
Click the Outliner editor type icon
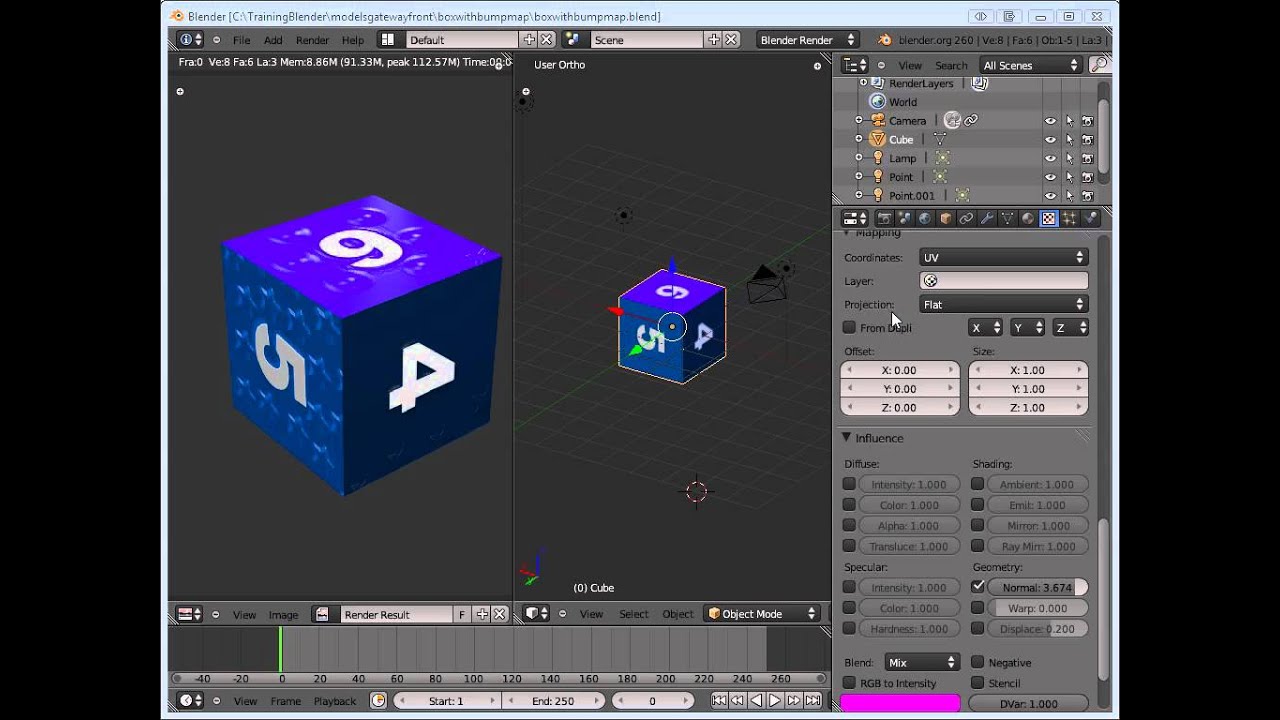pos(855,65)
